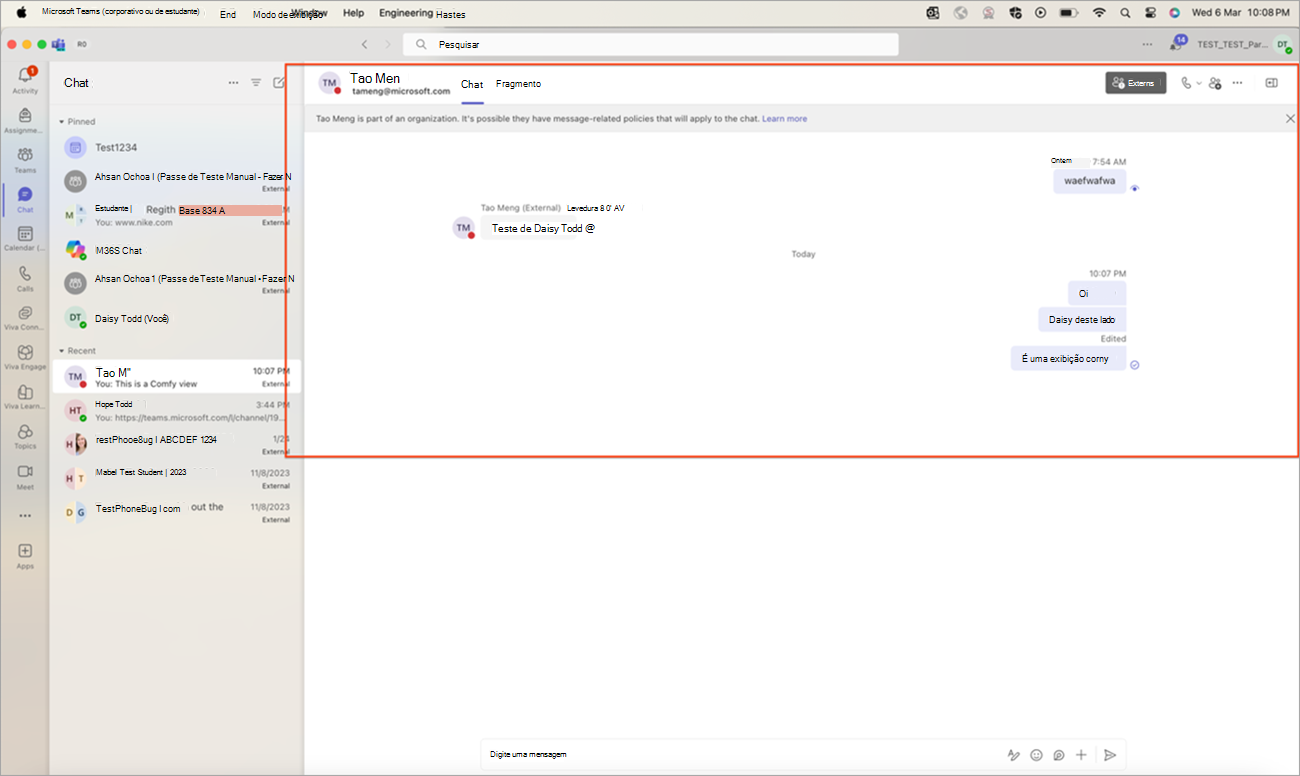The width and height of the screenshot is (1300, 776).
Task: Open macOS Control Center
Action: [x=1150, y=13]
